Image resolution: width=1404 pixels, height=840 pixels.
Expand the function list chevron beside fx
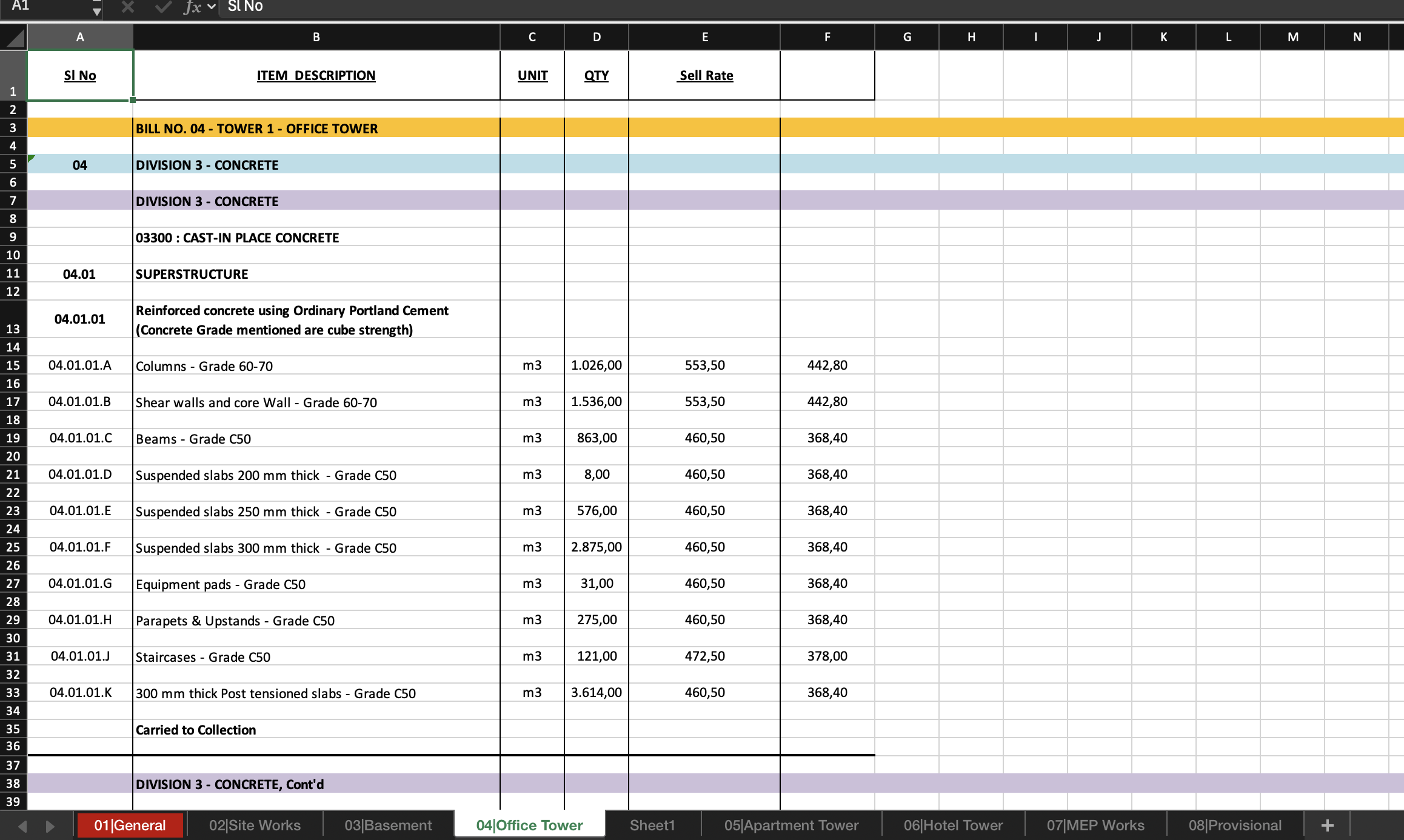[x=212, y=7]
